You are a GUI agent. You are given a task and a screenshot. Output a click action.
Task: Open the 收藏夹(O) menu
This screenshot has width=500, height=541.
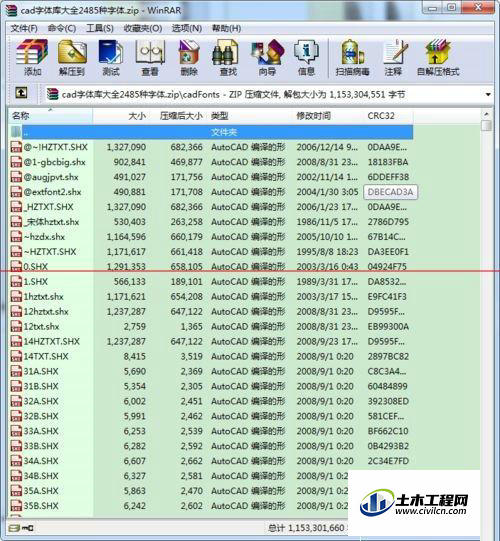point(143,28)
